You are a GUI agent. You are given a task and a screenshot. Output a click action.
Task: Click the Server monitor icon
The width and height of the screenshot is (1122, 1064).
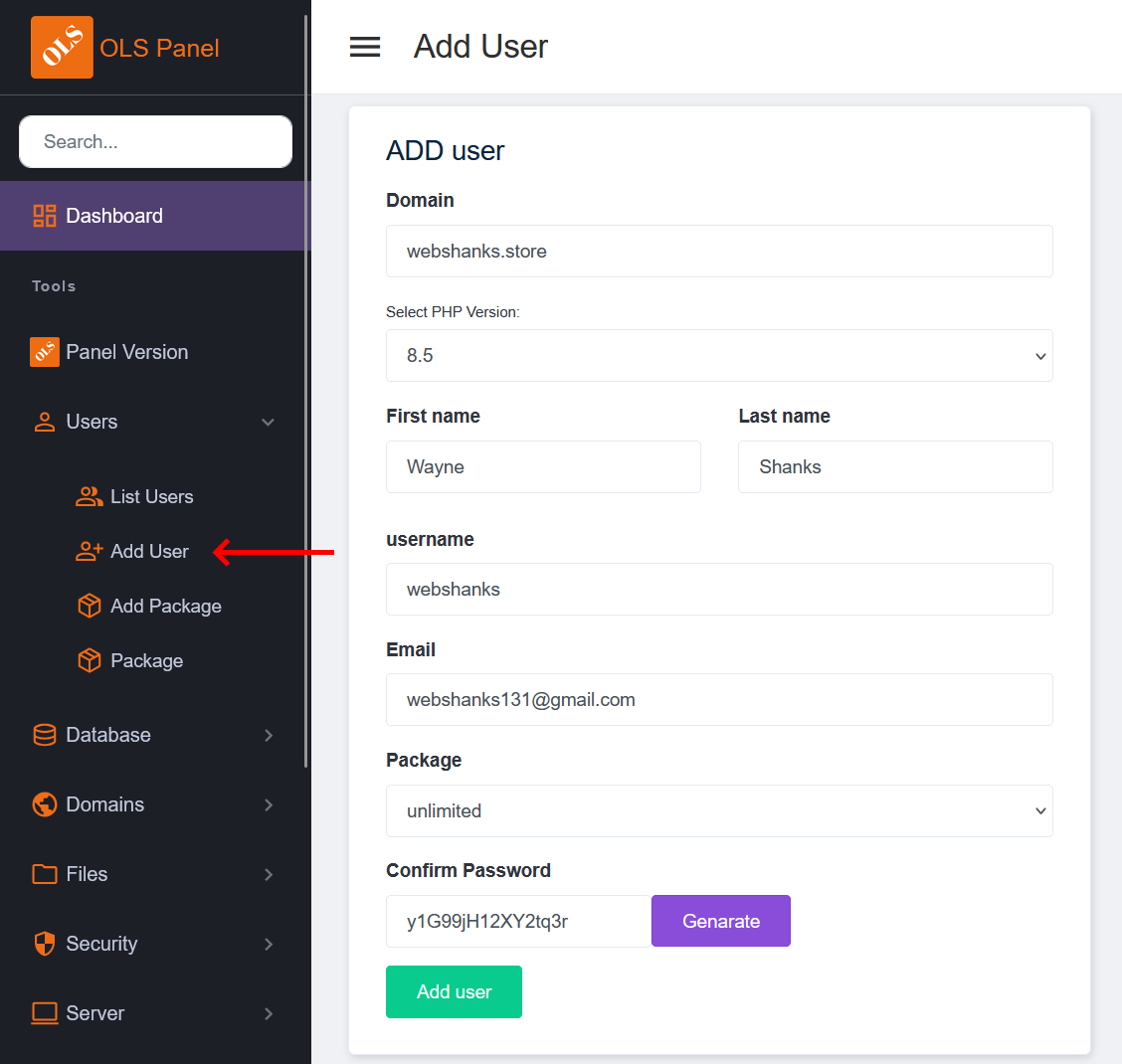click(x=45, y=1013)
